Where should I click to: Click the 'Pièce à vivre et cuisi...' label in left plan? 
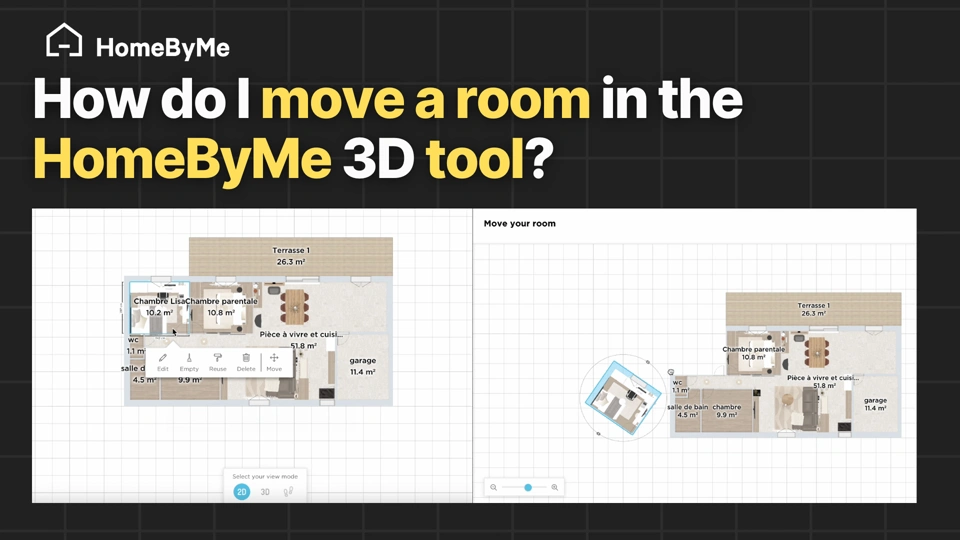pos(301,334)
